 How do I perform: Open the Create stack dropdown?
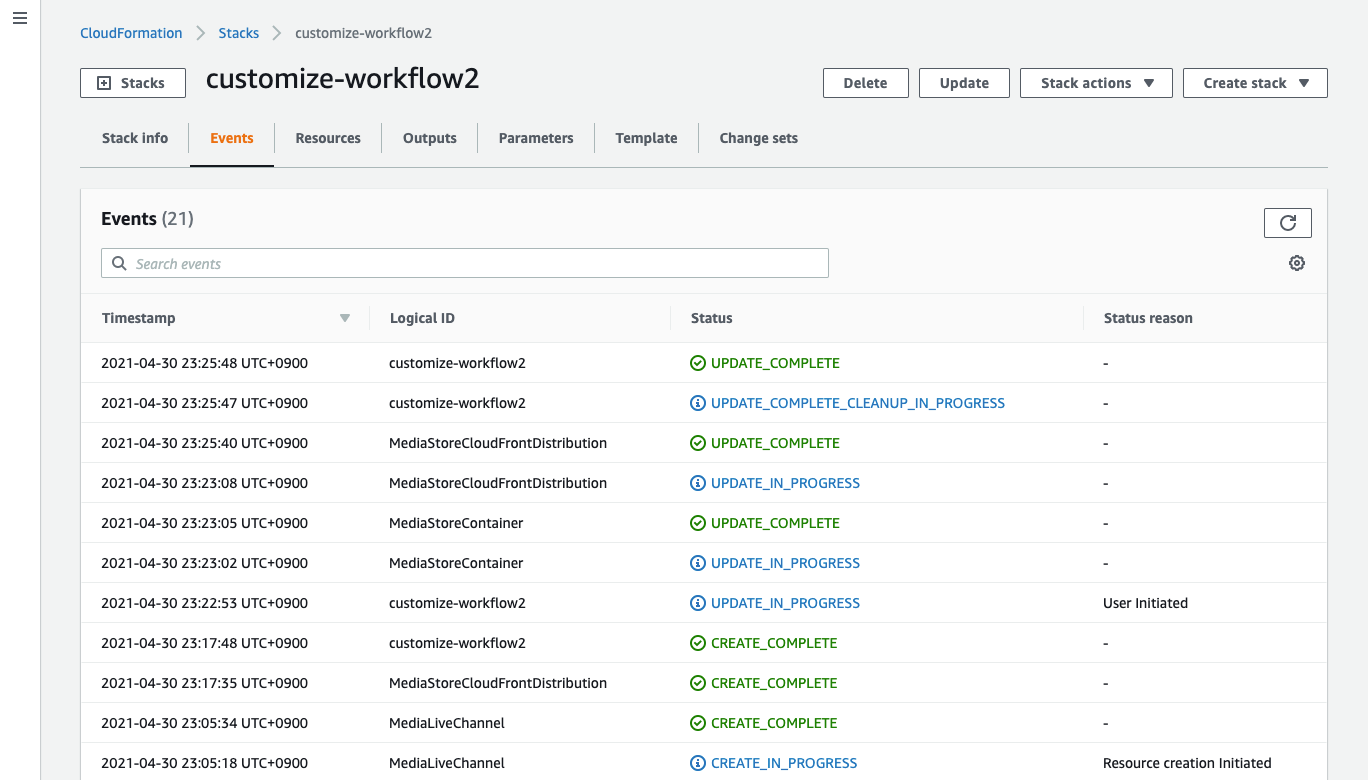point(1254,83)
